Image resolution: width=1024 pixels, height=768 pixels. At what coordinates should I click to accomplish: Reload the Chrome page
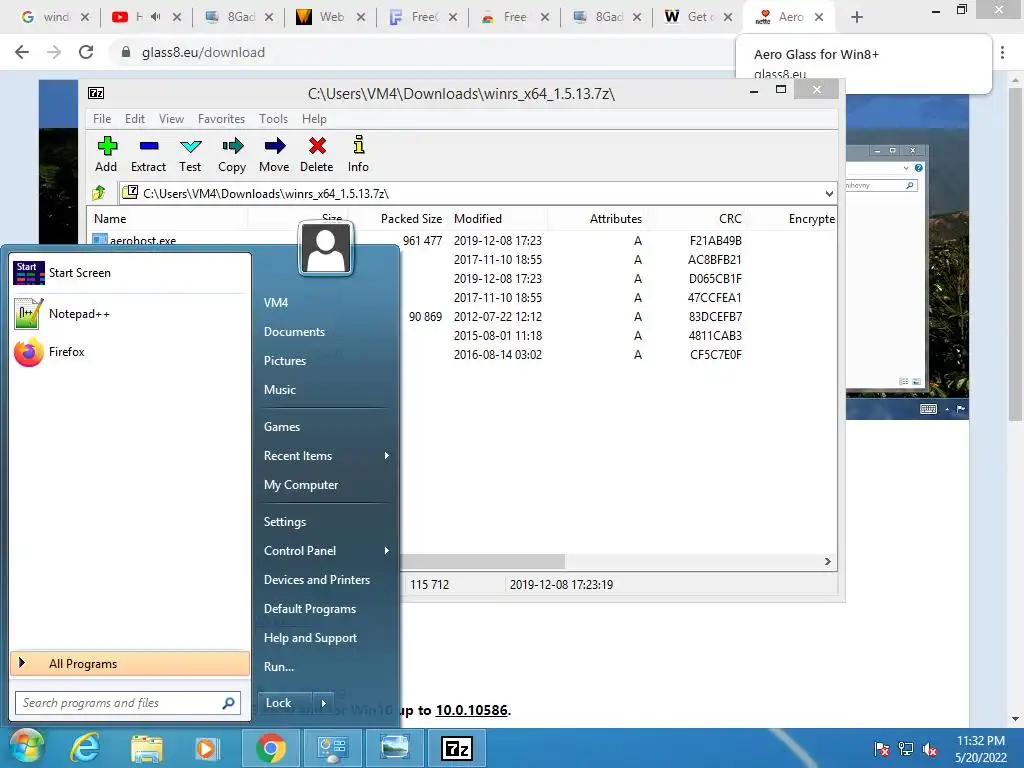point(86,52)
